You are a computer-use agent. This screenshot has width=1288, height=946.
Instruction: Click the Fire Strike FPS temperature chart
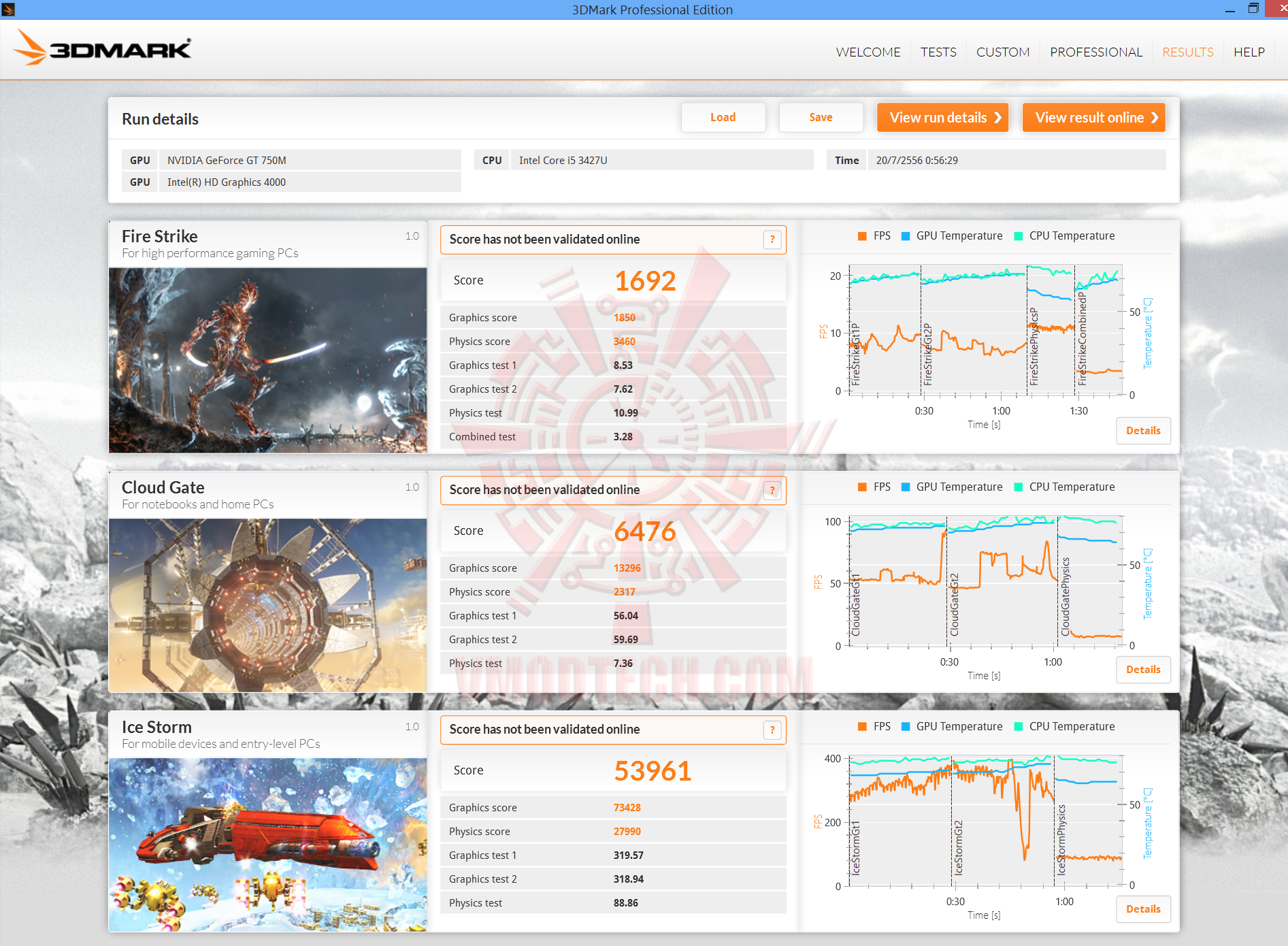coord(985,330)
